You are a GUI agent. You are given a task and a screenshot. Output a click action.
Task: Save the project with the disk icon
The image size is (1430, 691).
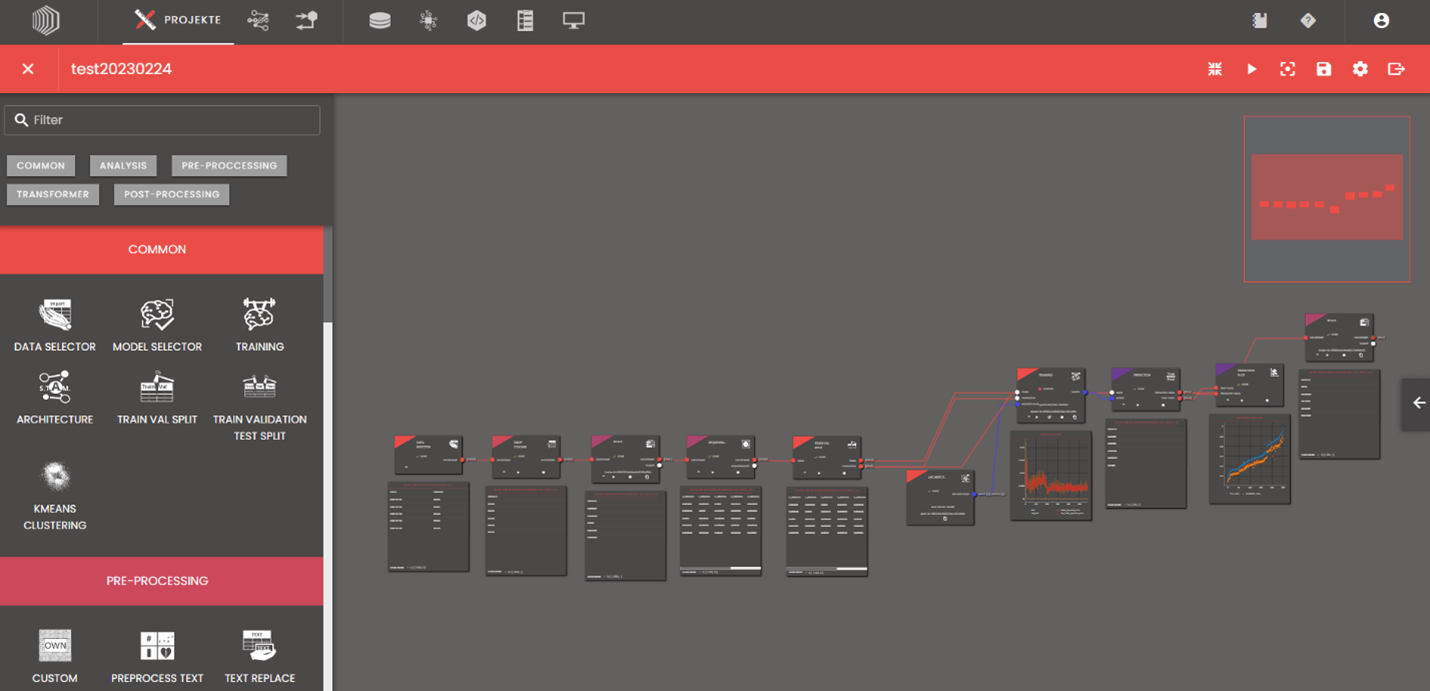[x=1324, y=69]
